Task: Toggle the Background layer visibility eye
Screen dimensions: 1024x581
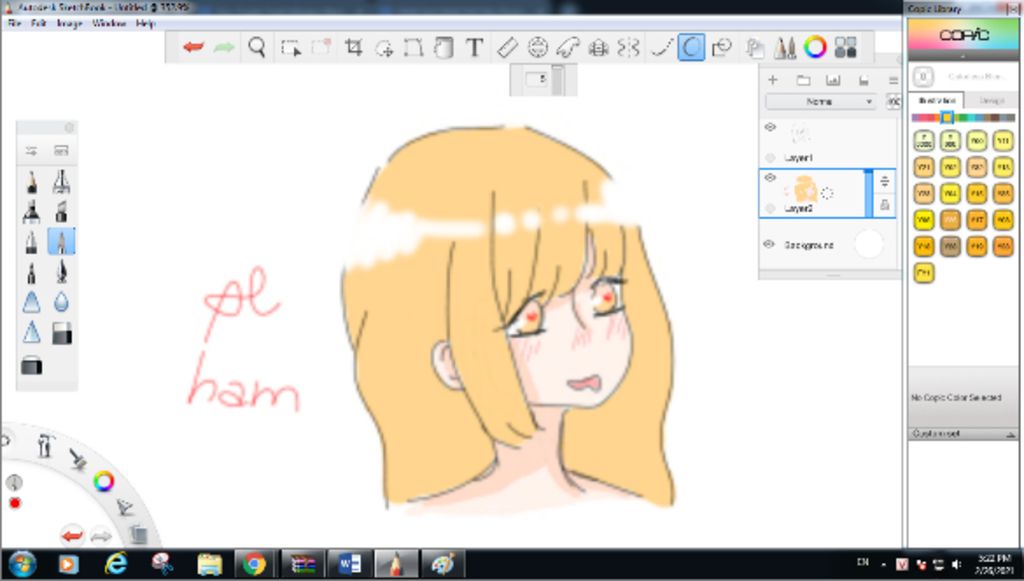Action: point(769,244)
